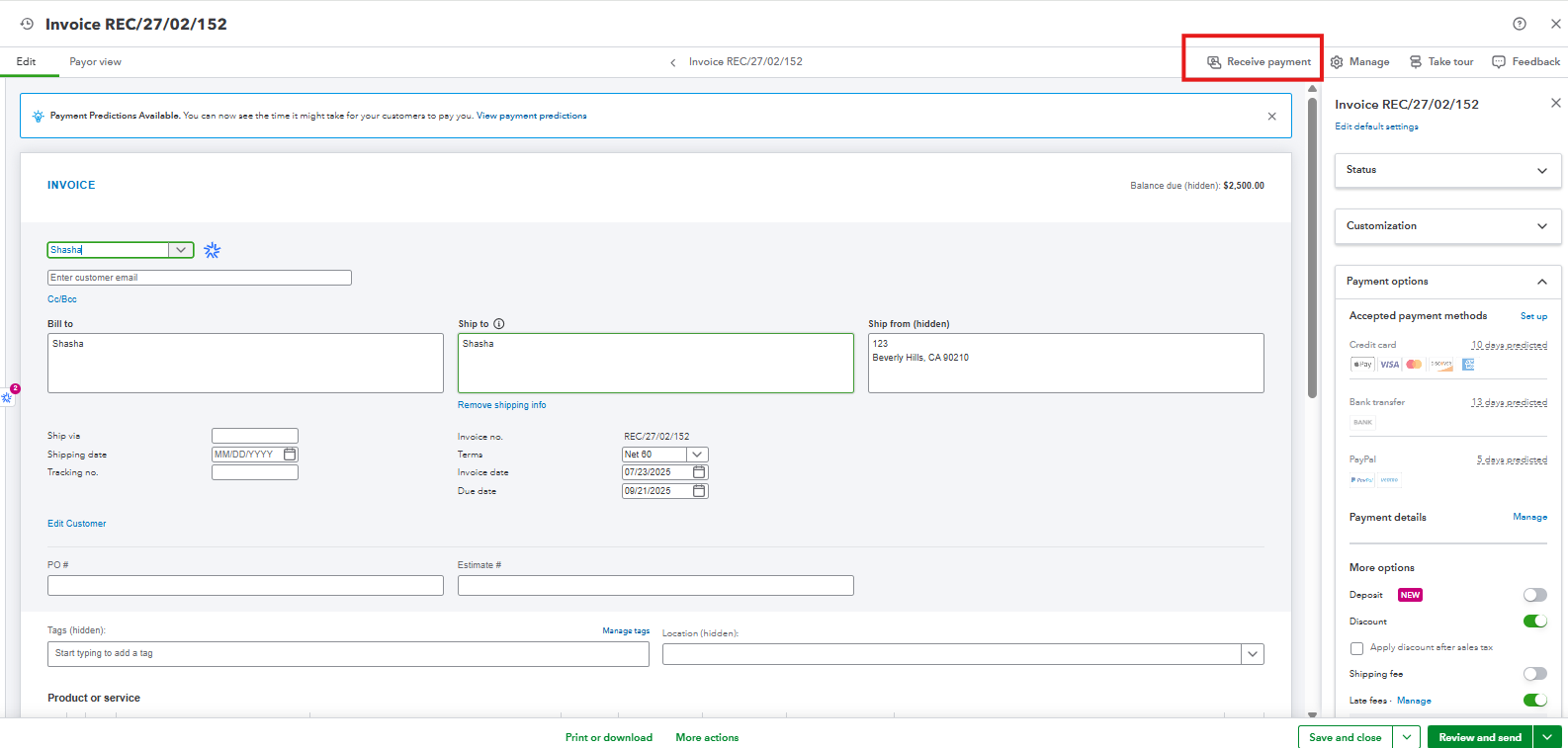Viewport: 1568px width, 748px height.
Task: Click the Edit Customer link
Action: coord(77,524)
